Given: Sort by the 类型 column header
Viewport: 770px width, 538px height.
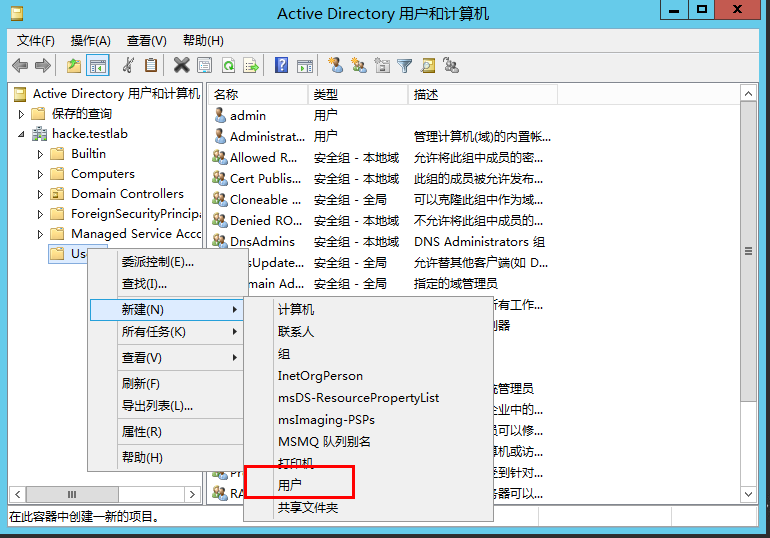Looking at the screenshot, I should click(358, 94).
